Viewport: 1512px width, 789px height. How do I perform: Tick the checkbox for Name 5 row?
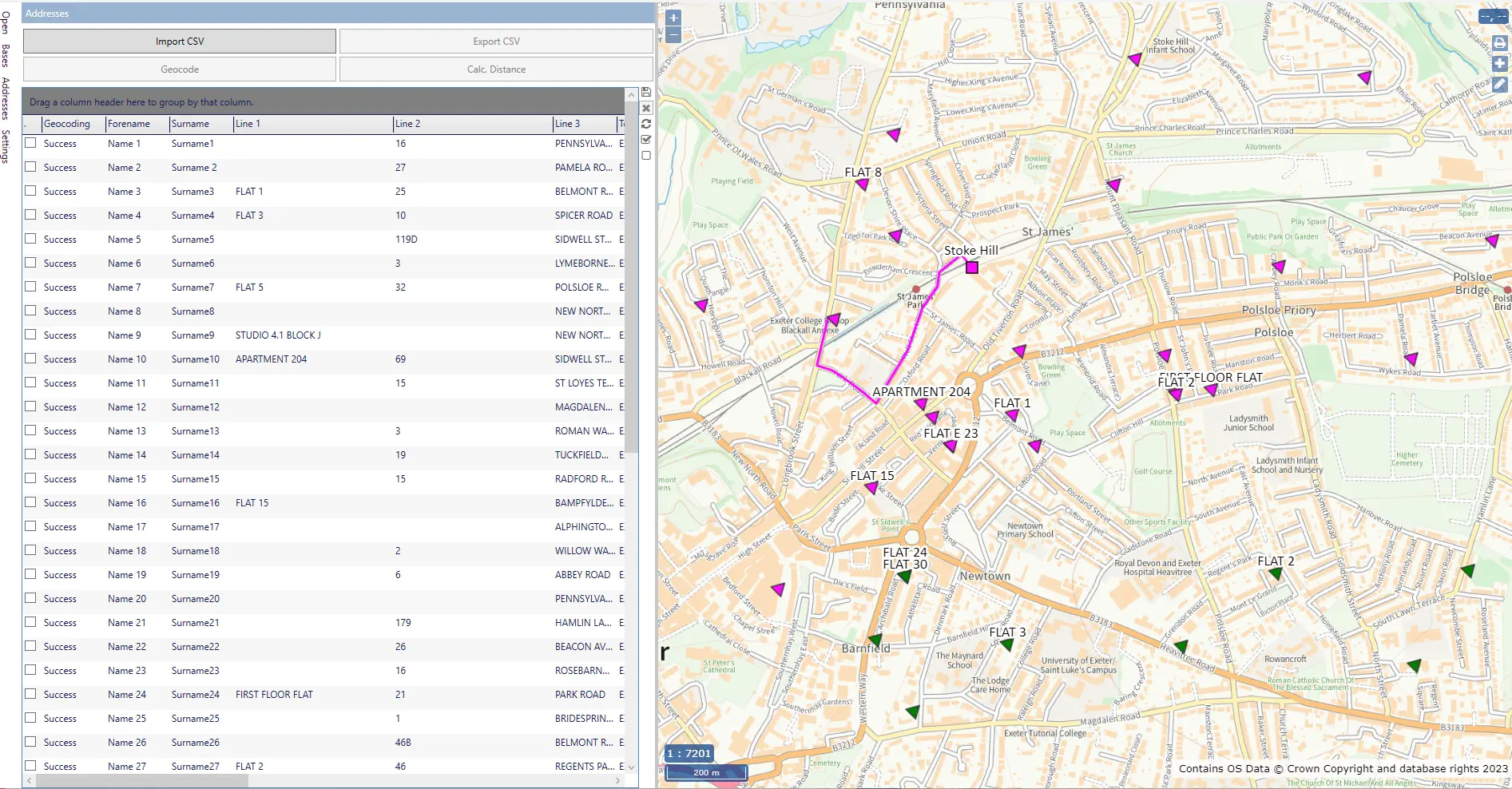(x=30, y=239)
